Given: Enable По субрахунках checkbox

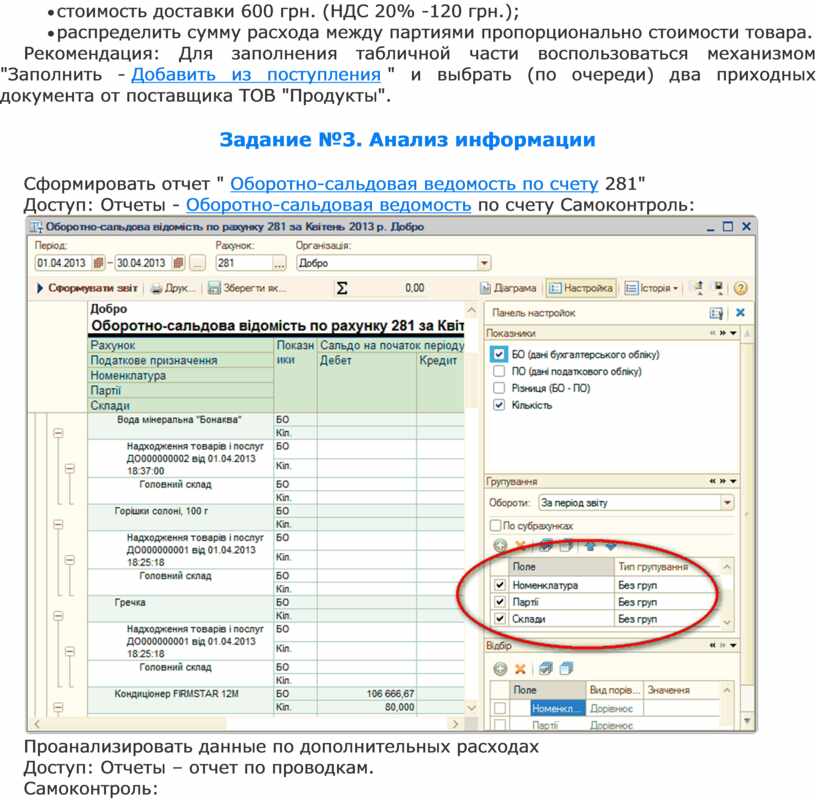Looking at the screenshot, I should 495,526.
